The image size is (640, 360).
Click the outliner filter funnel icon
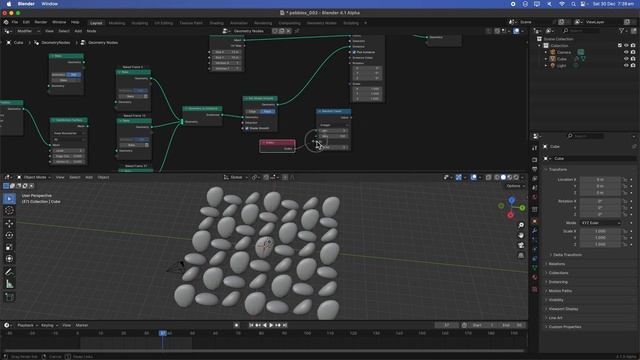(x=621, y=31)
